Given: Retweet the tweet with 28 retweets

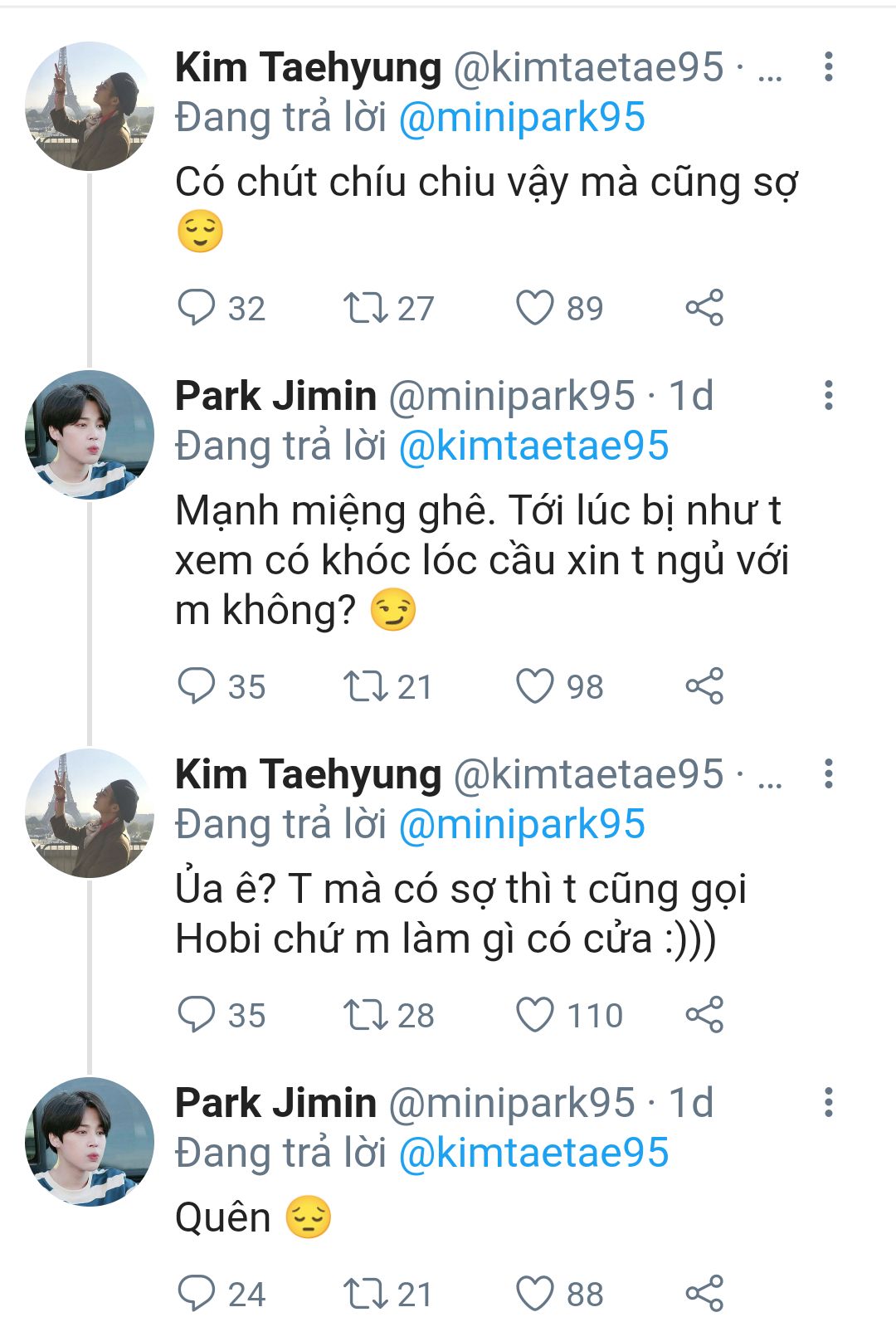Looking at the screenshot, I should [x=366, y=1015].
